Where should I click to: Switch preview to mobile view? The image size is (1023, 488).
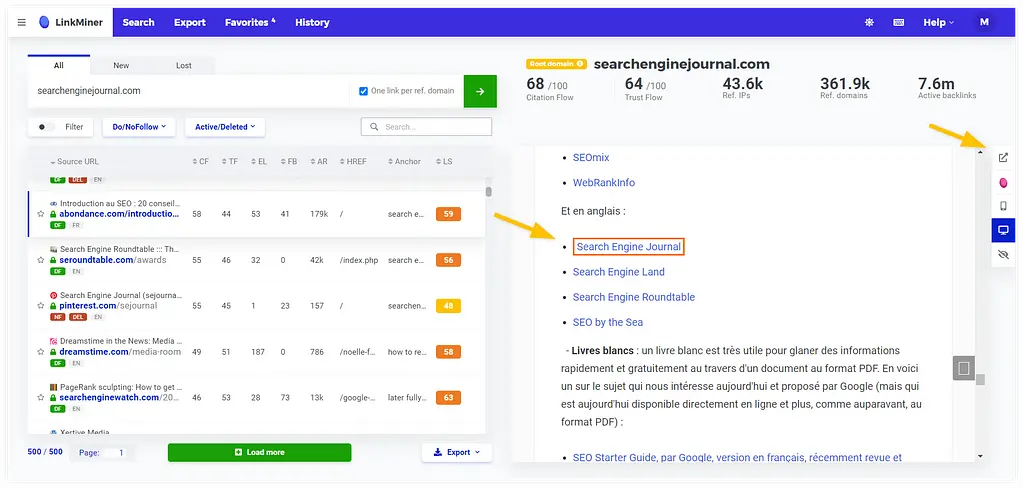[x=1003, y=206]
